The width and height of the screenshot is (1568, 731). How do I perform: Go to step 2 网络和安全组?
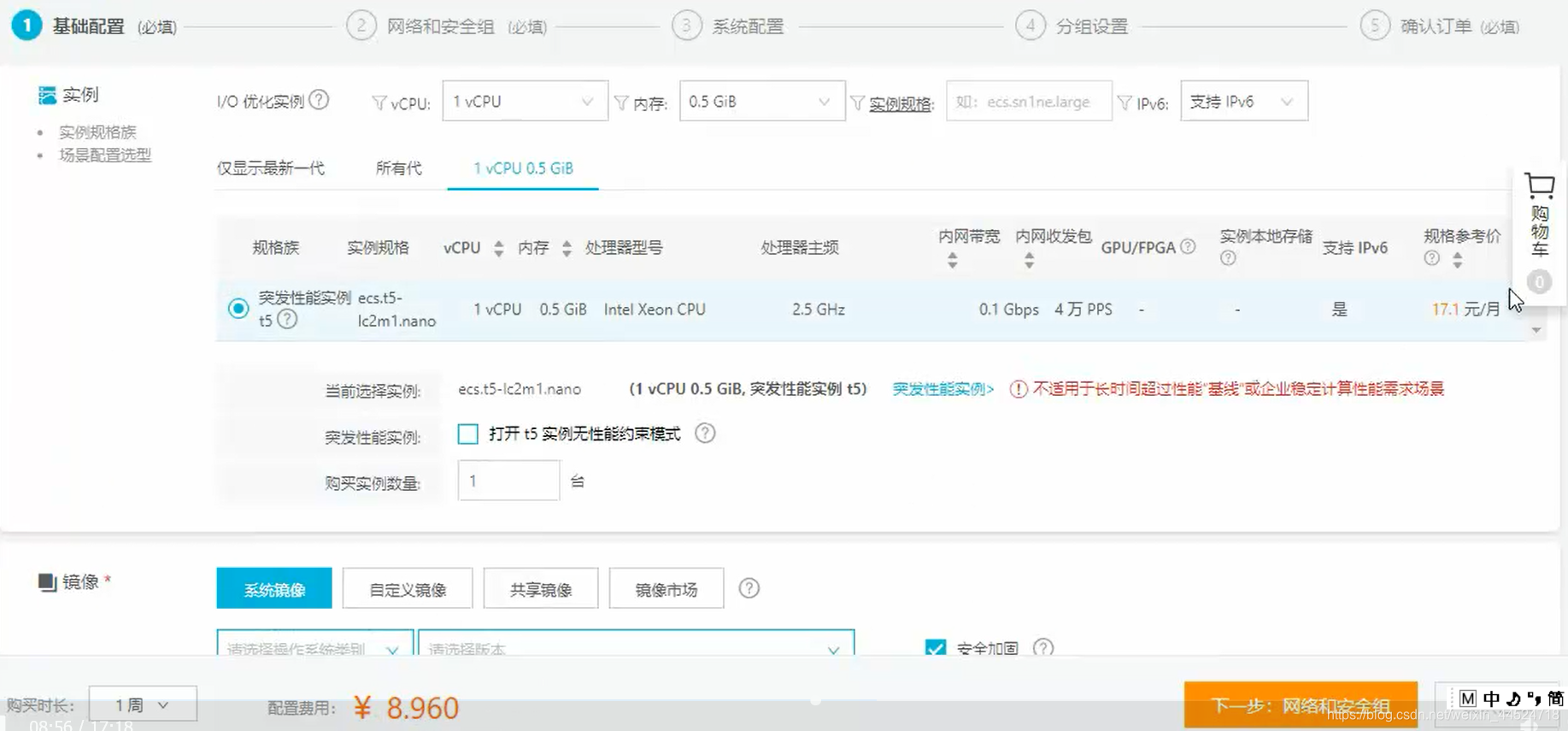[448, 27]
